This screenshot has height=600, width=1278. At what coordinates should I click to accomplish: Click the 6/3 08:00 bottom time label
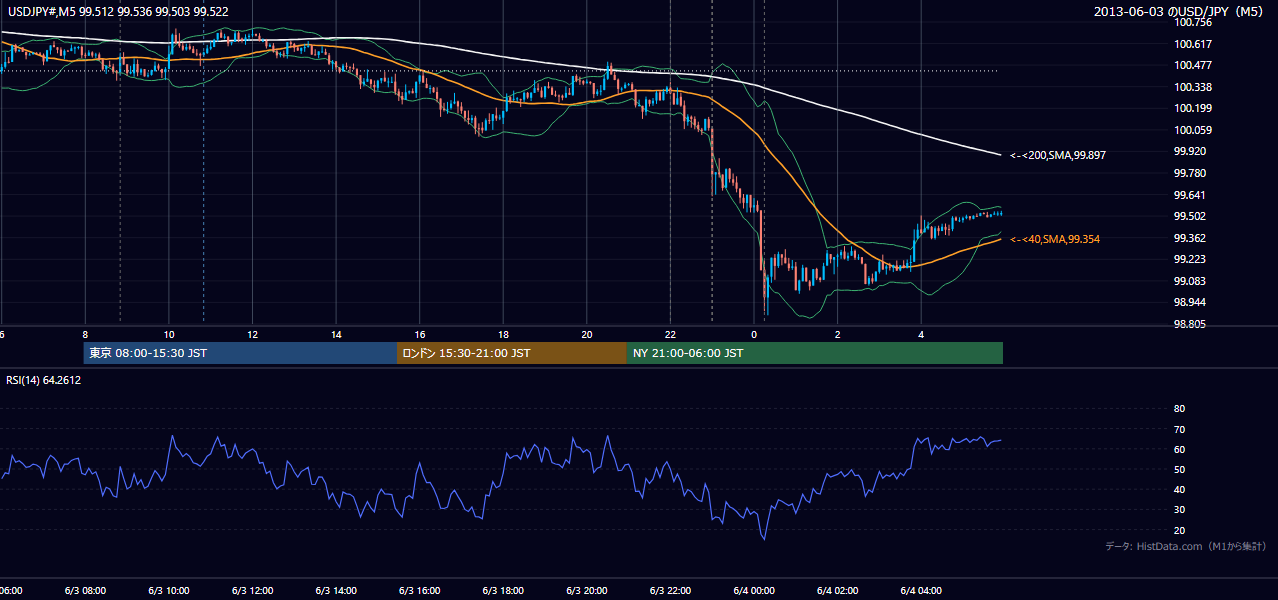click(85, 590)
